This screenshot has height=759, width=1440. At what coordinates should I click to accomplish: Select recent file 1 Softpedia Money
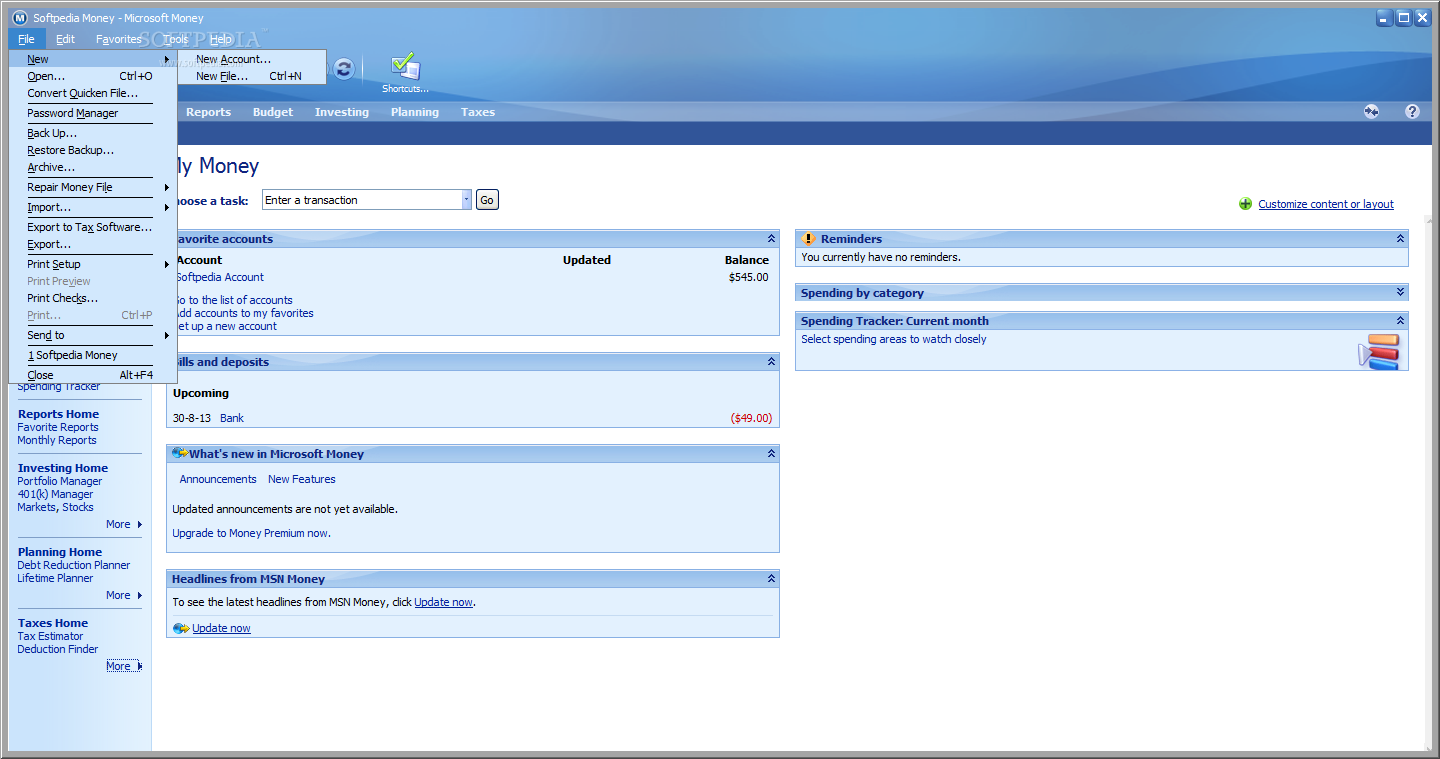[x=92, y=355]
